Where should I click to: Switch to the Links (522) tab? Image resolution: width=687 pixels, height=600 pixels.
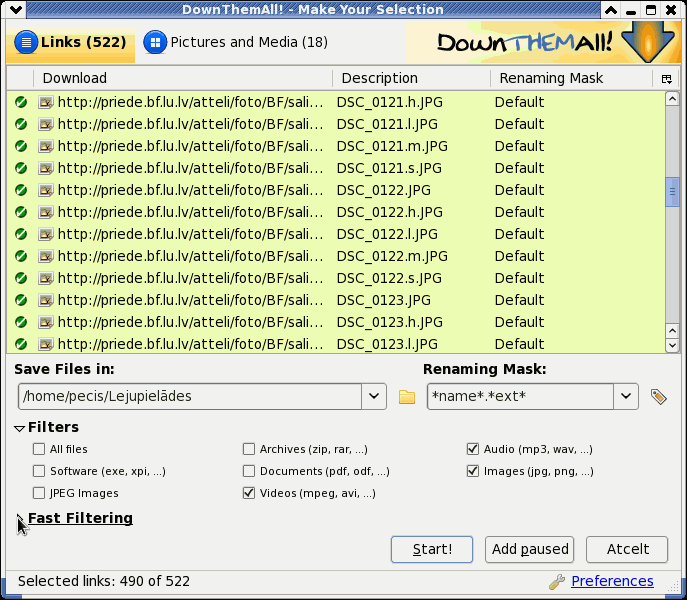pos(71,43)
